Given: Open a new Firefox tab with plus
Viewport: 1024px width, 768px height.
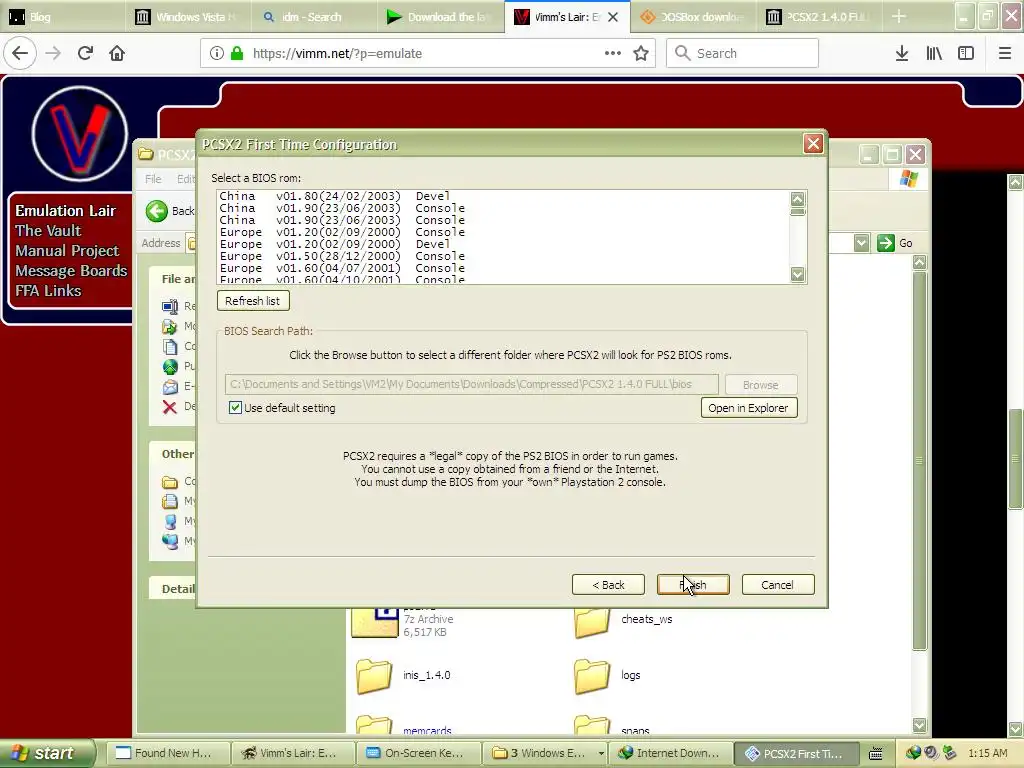Looking at the screenshot, I should 899,16.
